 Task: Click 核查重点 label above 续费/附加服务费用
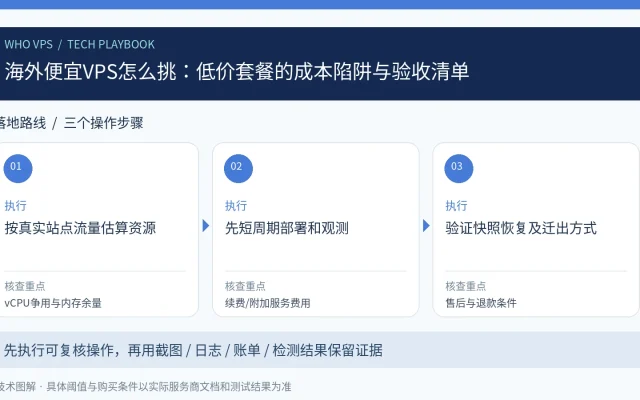coord(245,286)
